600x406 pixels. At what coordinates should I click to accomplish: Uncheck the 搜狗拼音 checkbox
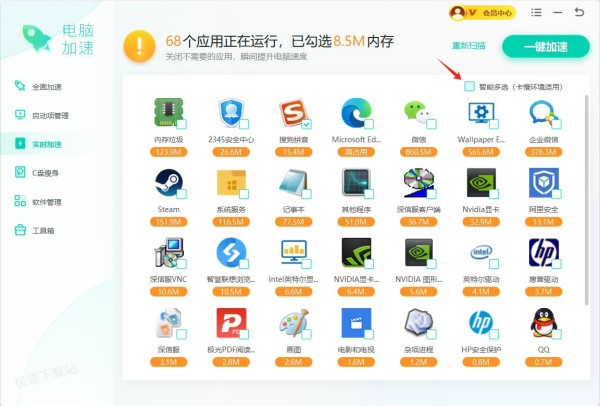point(307,124)
